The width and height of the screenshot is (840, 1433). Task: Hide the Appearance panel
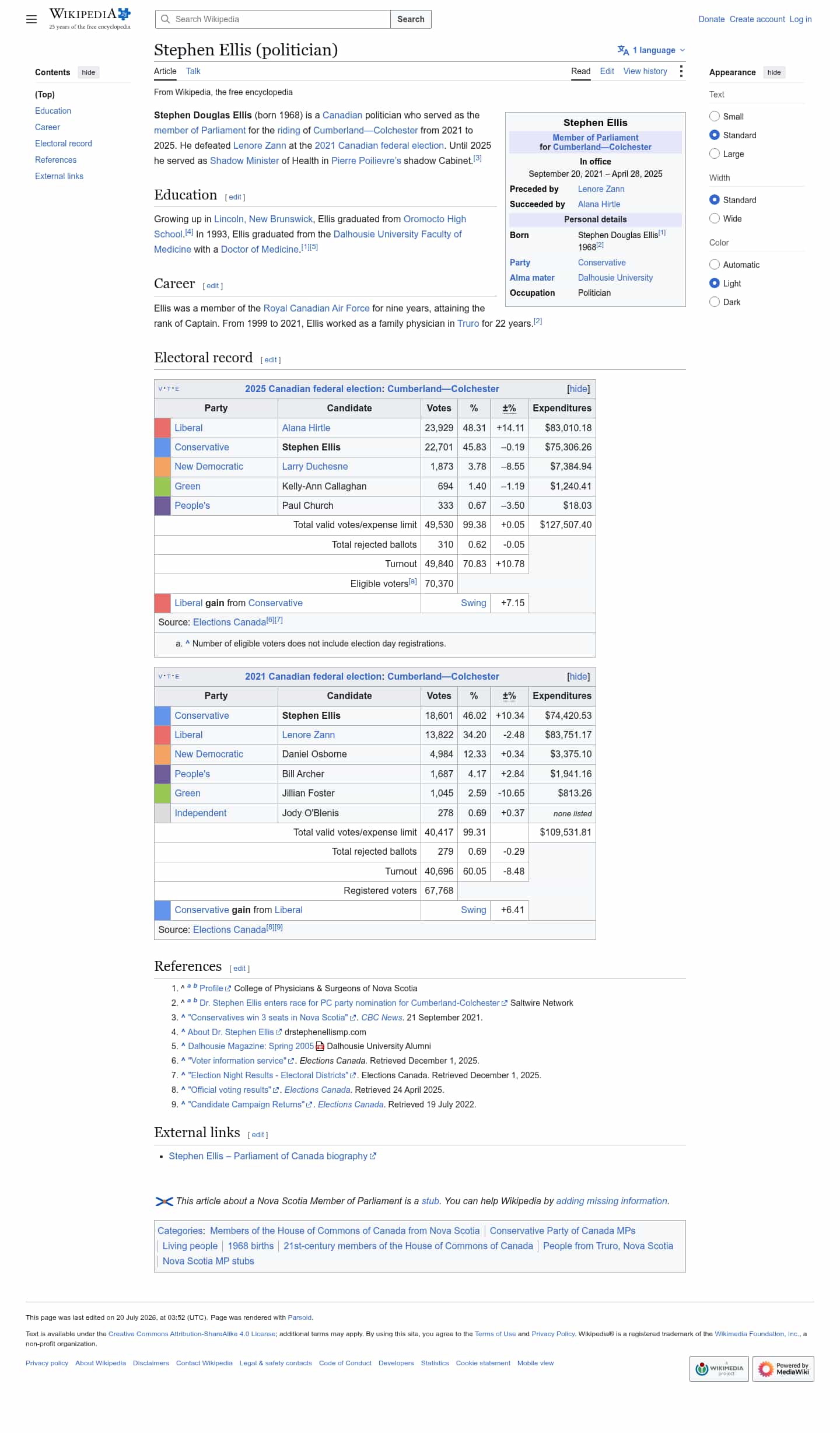[x=774, y=72]
